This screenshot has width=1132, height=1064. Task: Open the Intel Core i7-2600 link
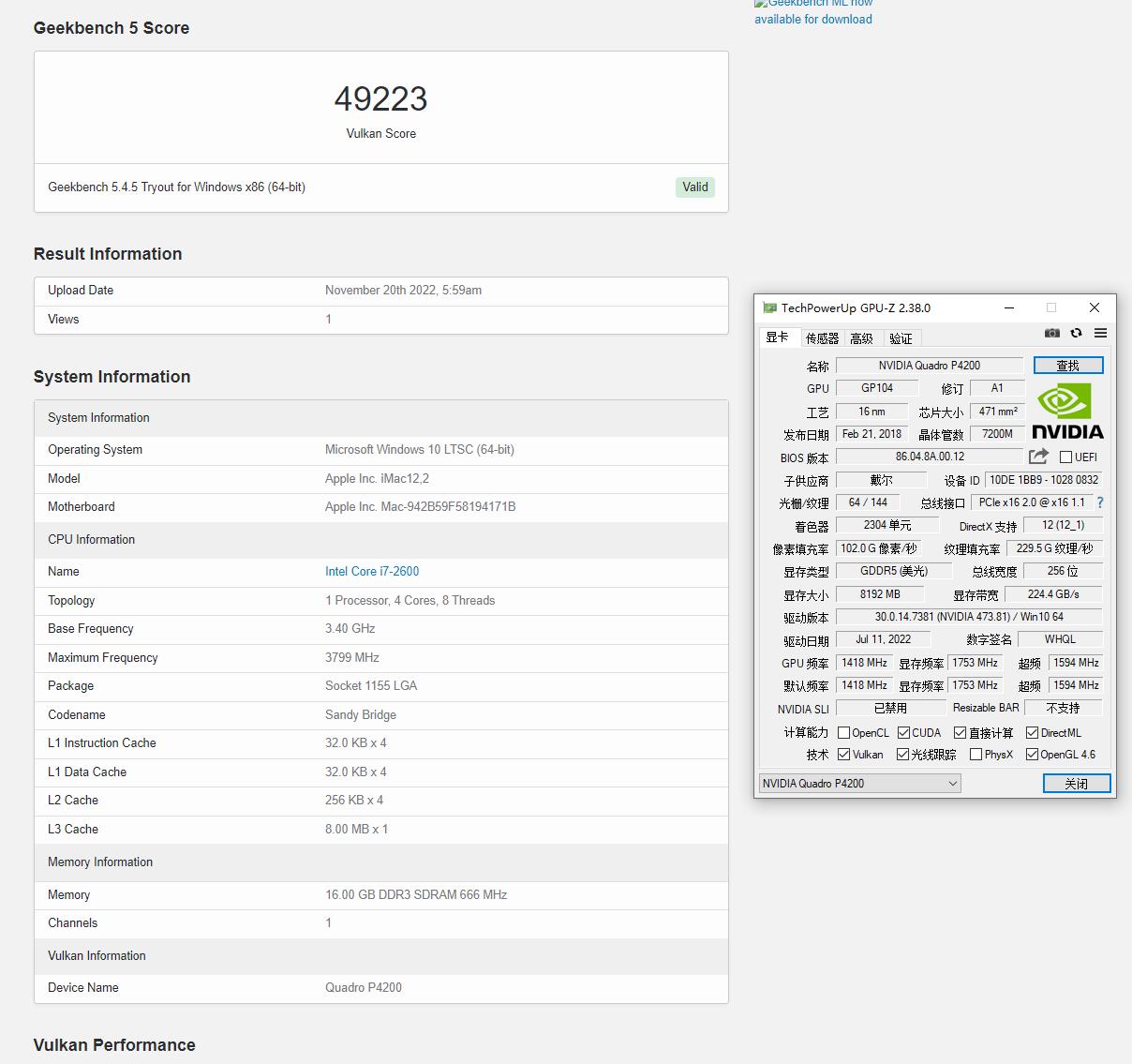point(372,571)
